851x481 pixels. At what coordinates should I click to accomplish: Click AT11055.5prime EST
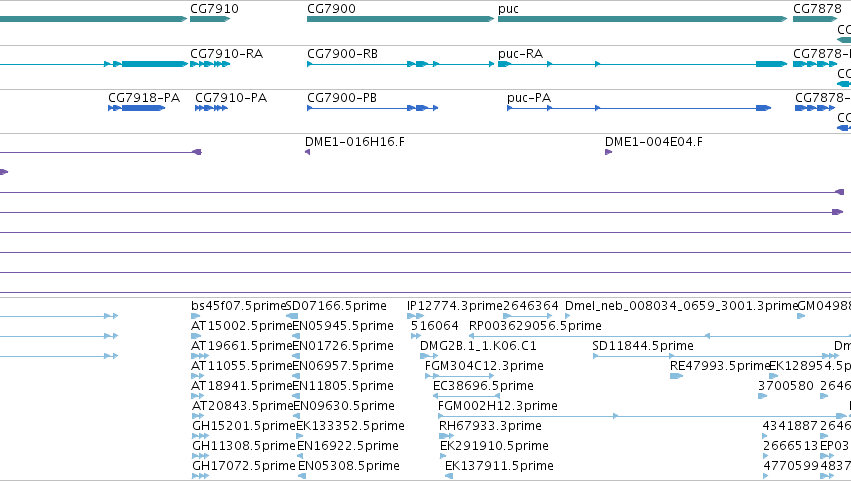[242, 366]
